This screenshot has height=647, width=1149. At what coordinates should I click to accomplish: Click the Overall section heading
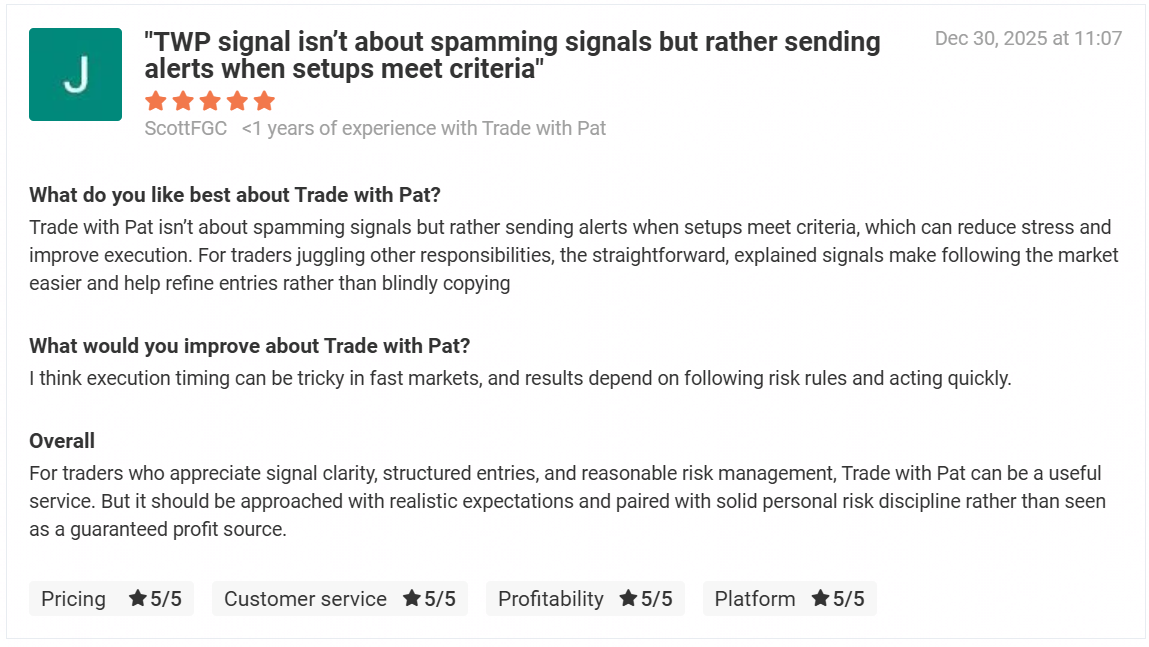pyautogui.click(x=62, y=441)
